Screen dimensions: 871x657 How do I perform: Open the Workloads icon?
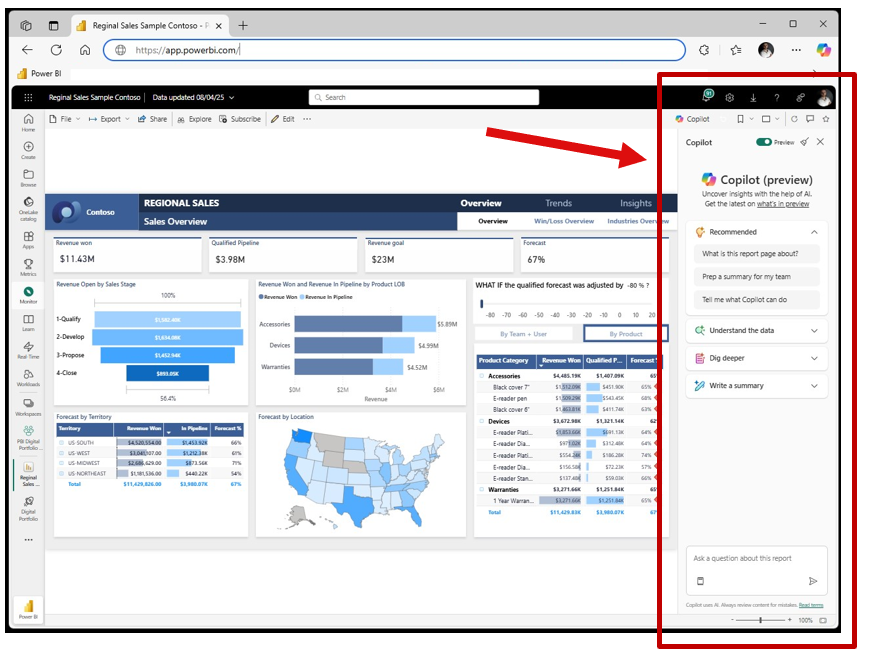coord(28,378)
